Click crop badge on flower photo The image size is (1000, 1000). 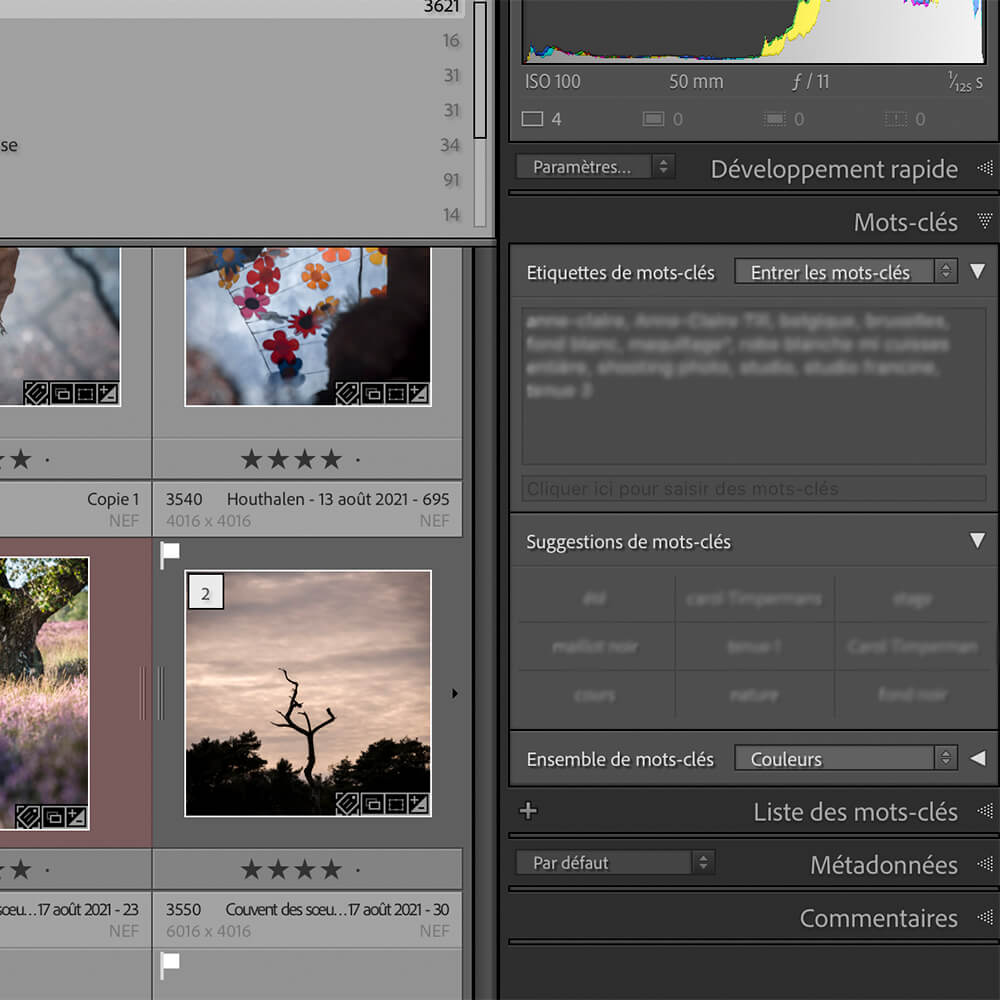(x=395, y=393)
